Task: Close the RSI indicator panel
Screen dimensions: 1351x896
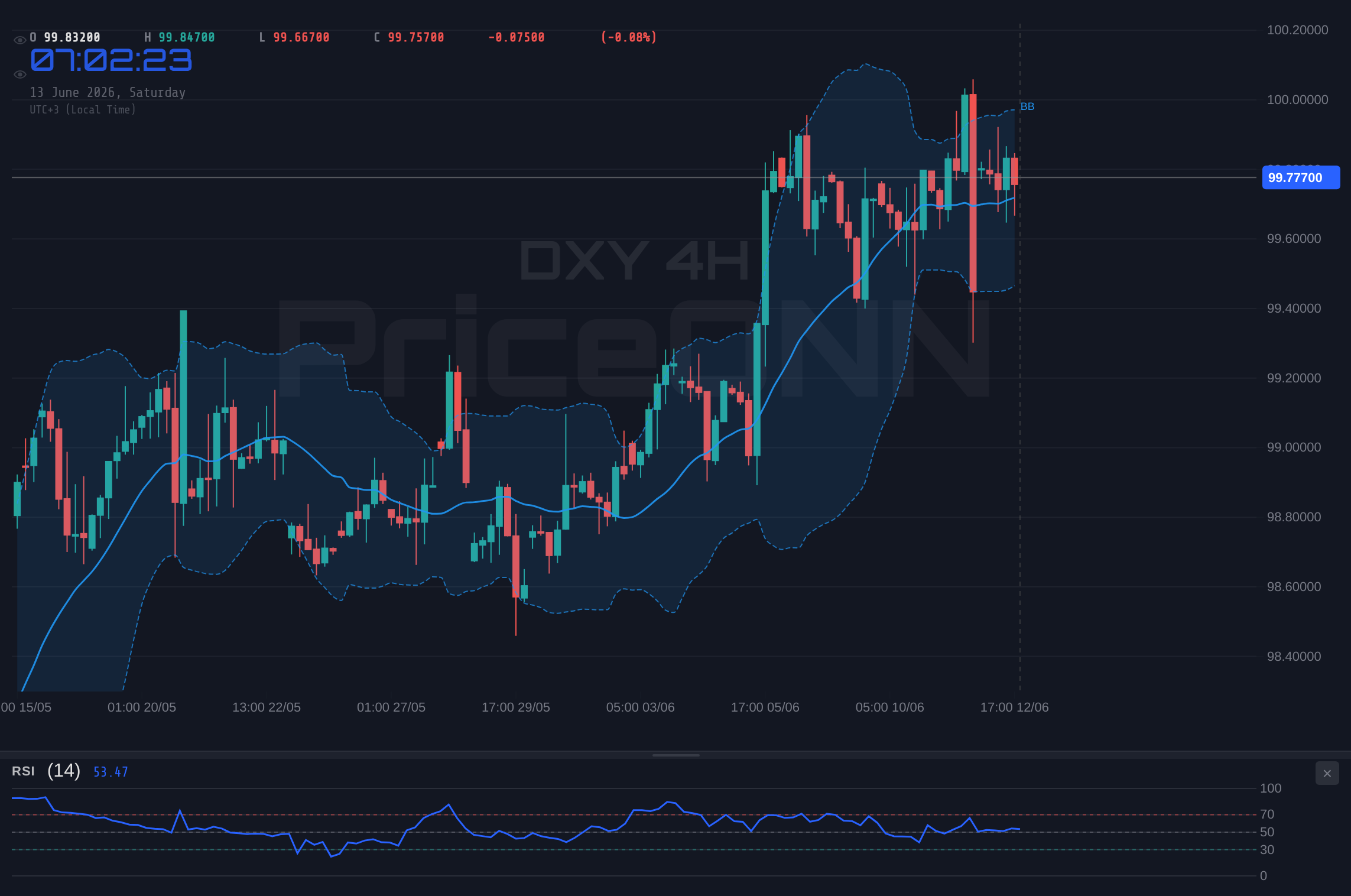Action: 1327,773
